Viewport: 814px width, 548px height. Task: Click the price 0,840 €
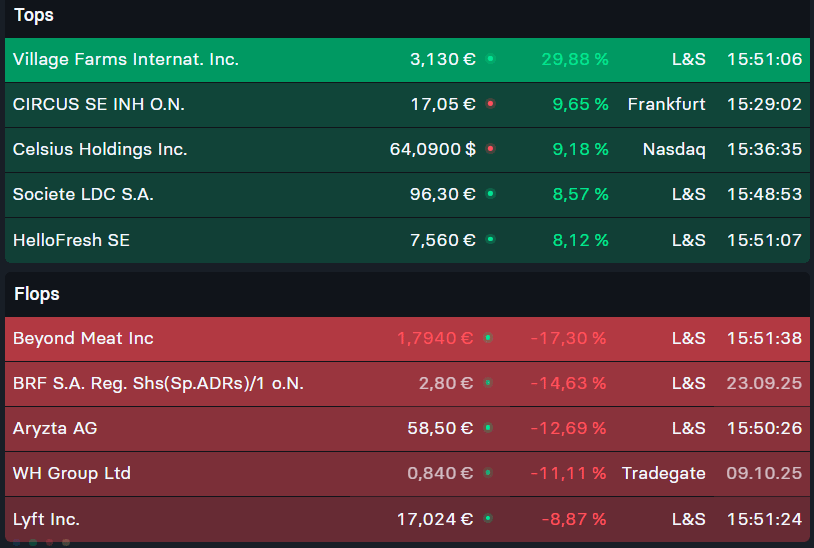[x=440, y=473]
